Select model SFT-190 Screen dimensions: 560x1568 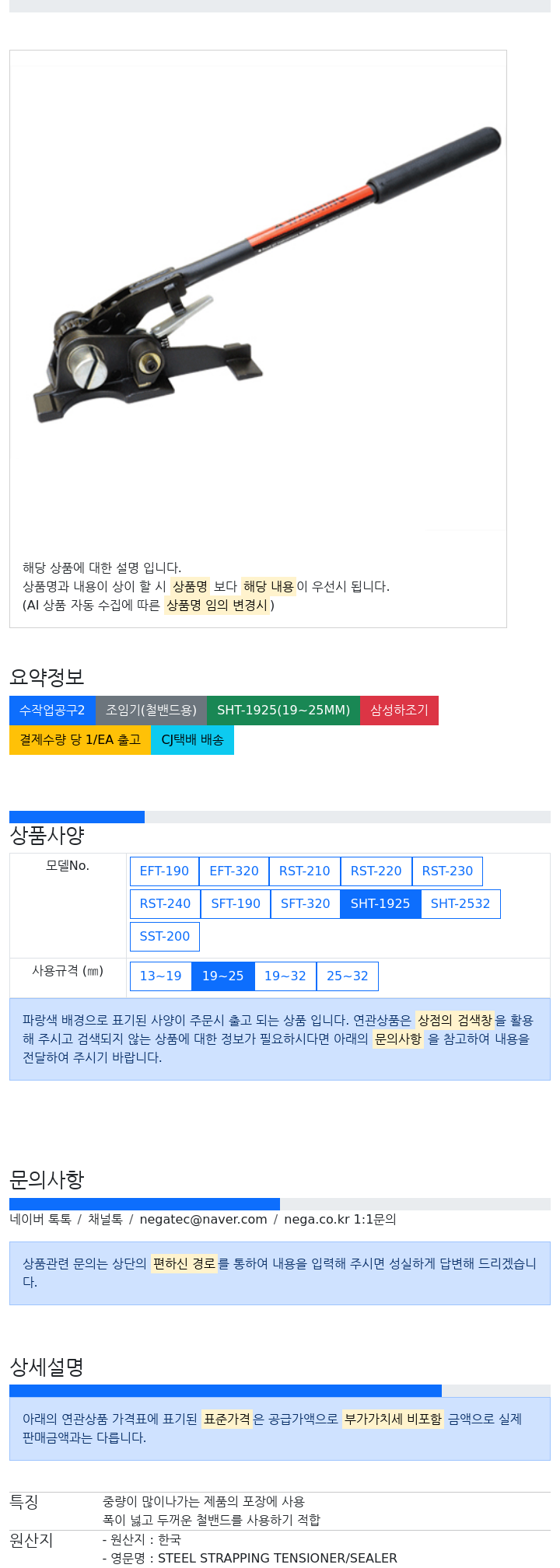coord(236,903)
